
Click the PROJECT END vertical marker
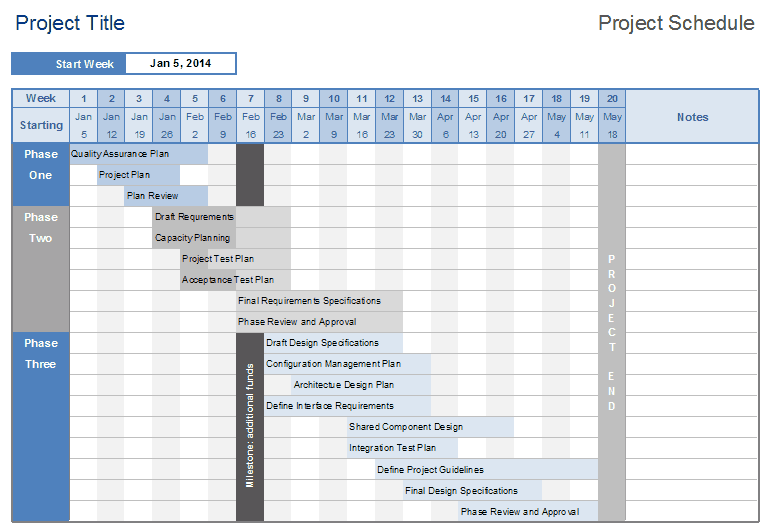click(x=612, y=333)
